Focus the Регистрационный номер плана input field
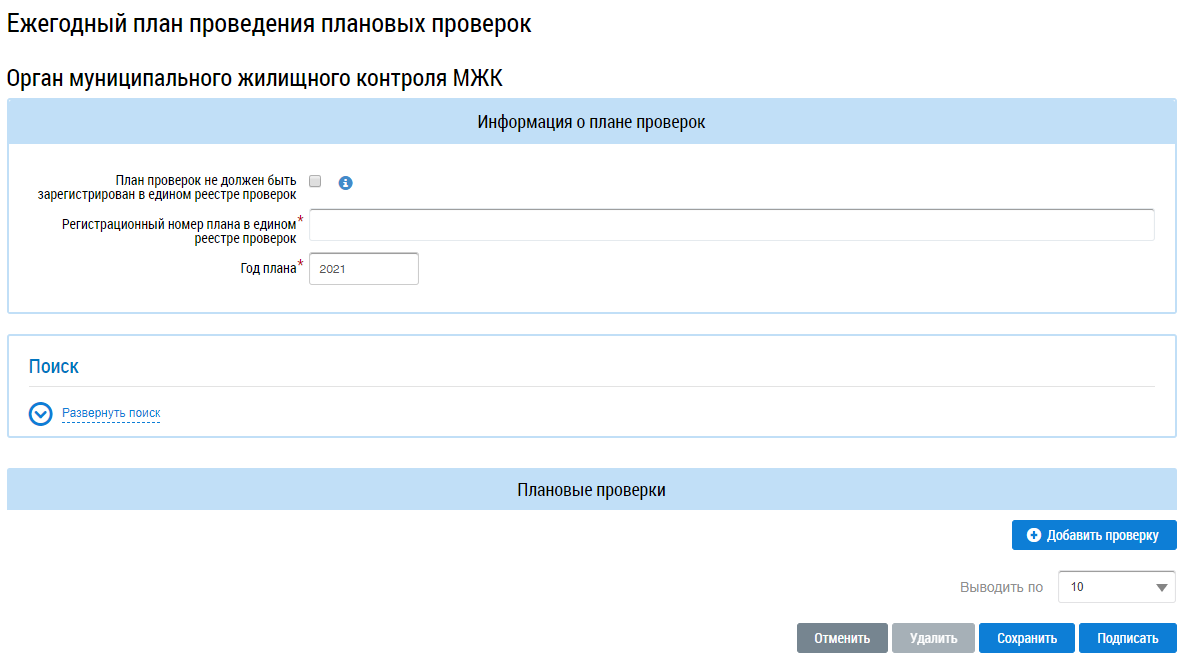1187x661 pixels. coord(731,225)
